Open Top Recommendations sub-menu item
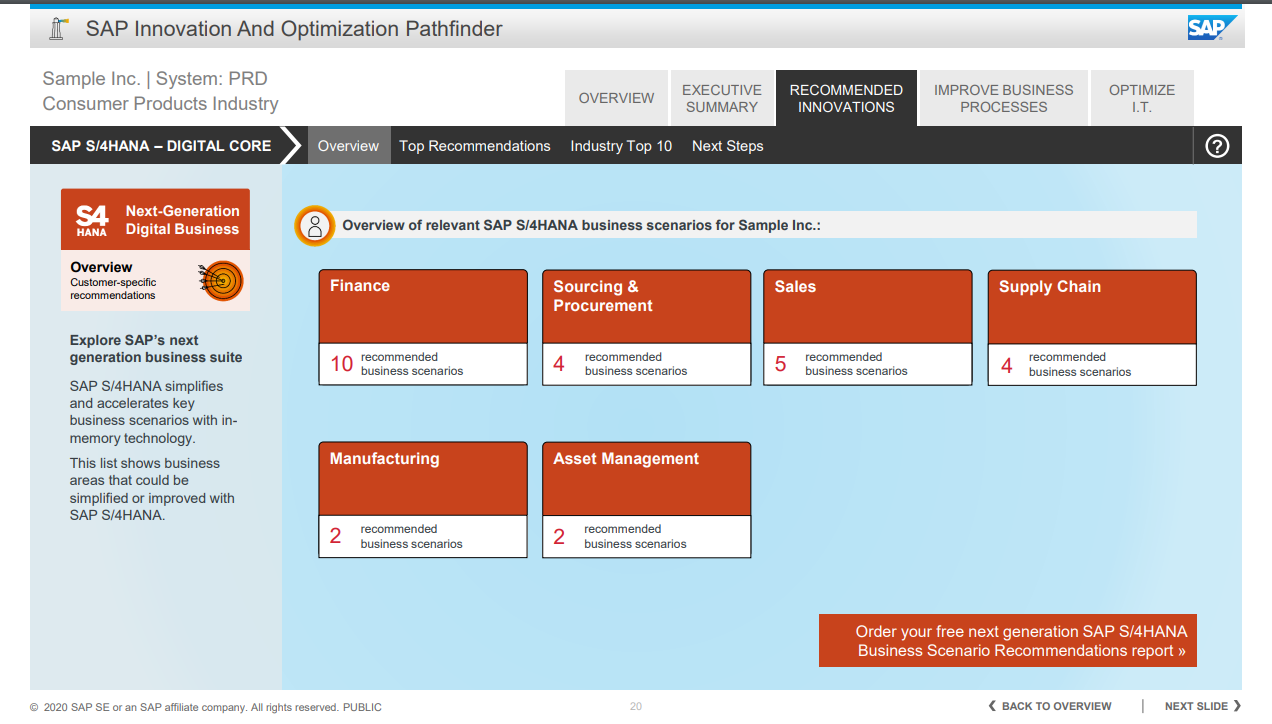This screenshot has height=724, width=1272. 475,146
